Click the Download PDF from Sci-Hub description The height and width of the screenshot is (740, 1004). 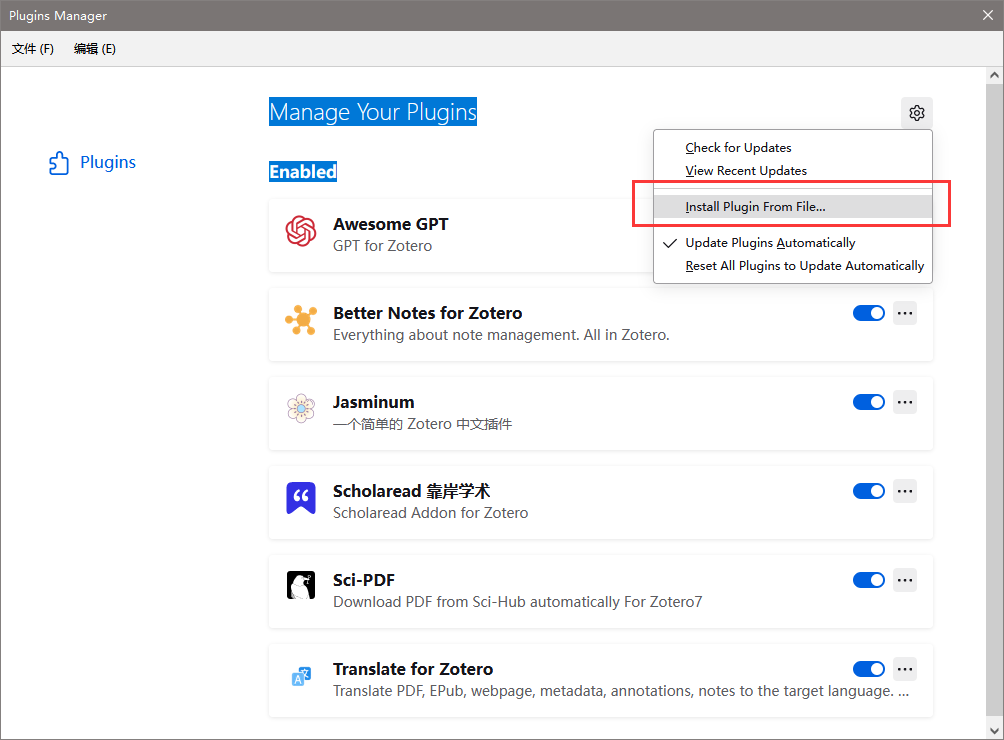pyautogui.click(x=517, y=602)
